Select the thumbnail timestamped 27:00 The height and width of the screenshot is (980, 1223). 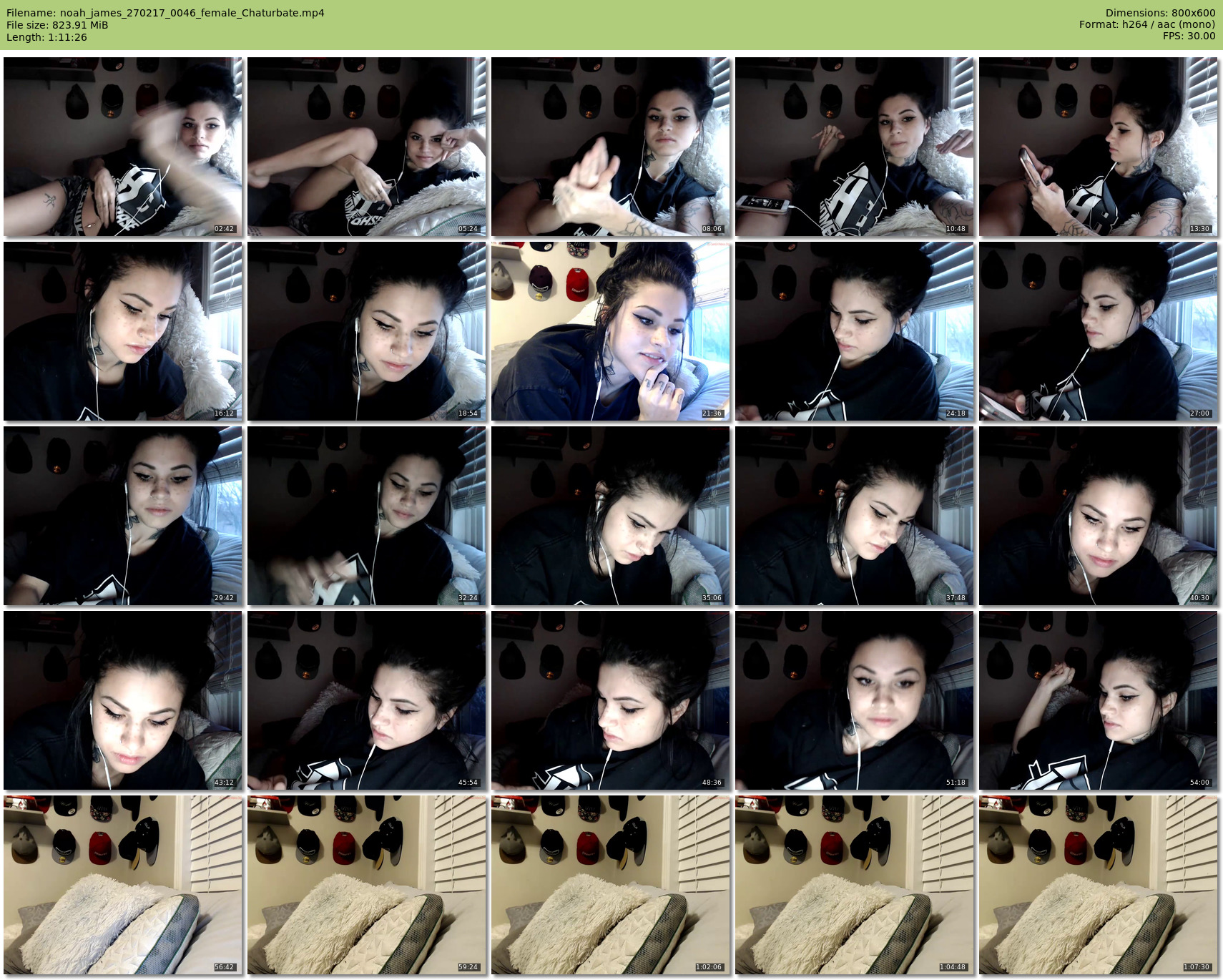(1099, 331)
